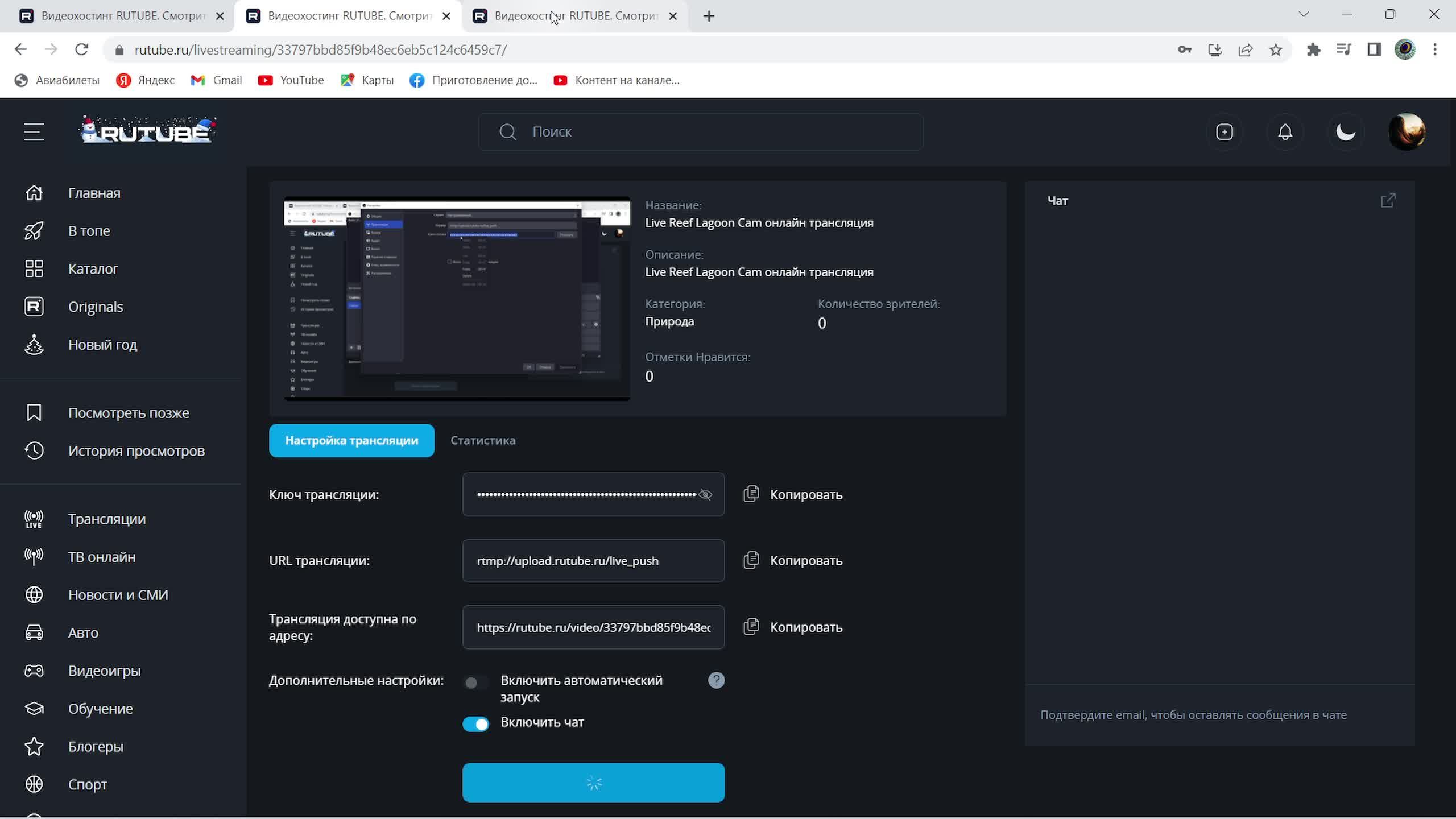Screen dimensions: 1456x819
Task: Click the Поиск search field
Action: click(700, 132)
